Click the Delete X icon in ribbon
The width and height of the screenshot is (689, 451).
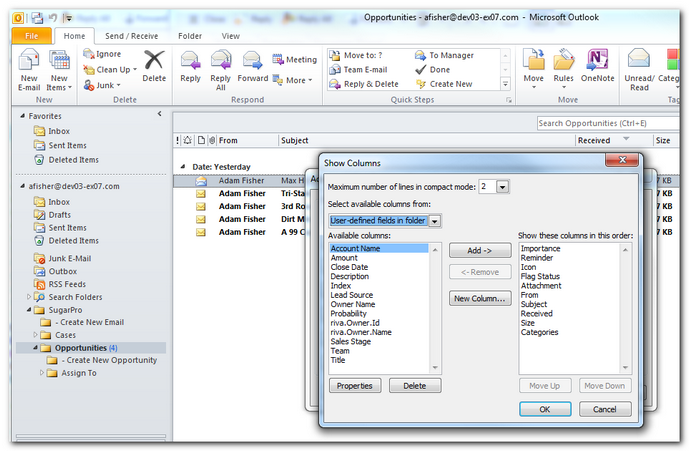[x=154, y=60]
